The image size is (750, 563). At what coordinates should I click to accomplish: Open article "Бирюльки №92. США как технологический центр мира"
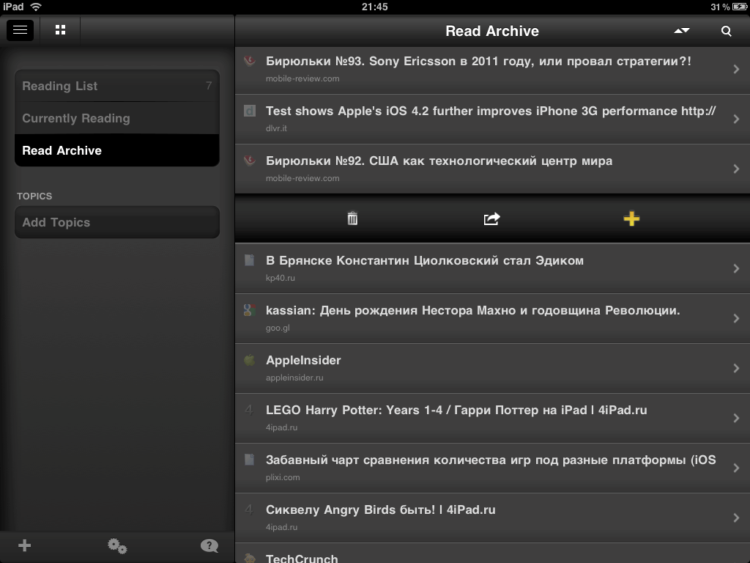pos(492,169)
